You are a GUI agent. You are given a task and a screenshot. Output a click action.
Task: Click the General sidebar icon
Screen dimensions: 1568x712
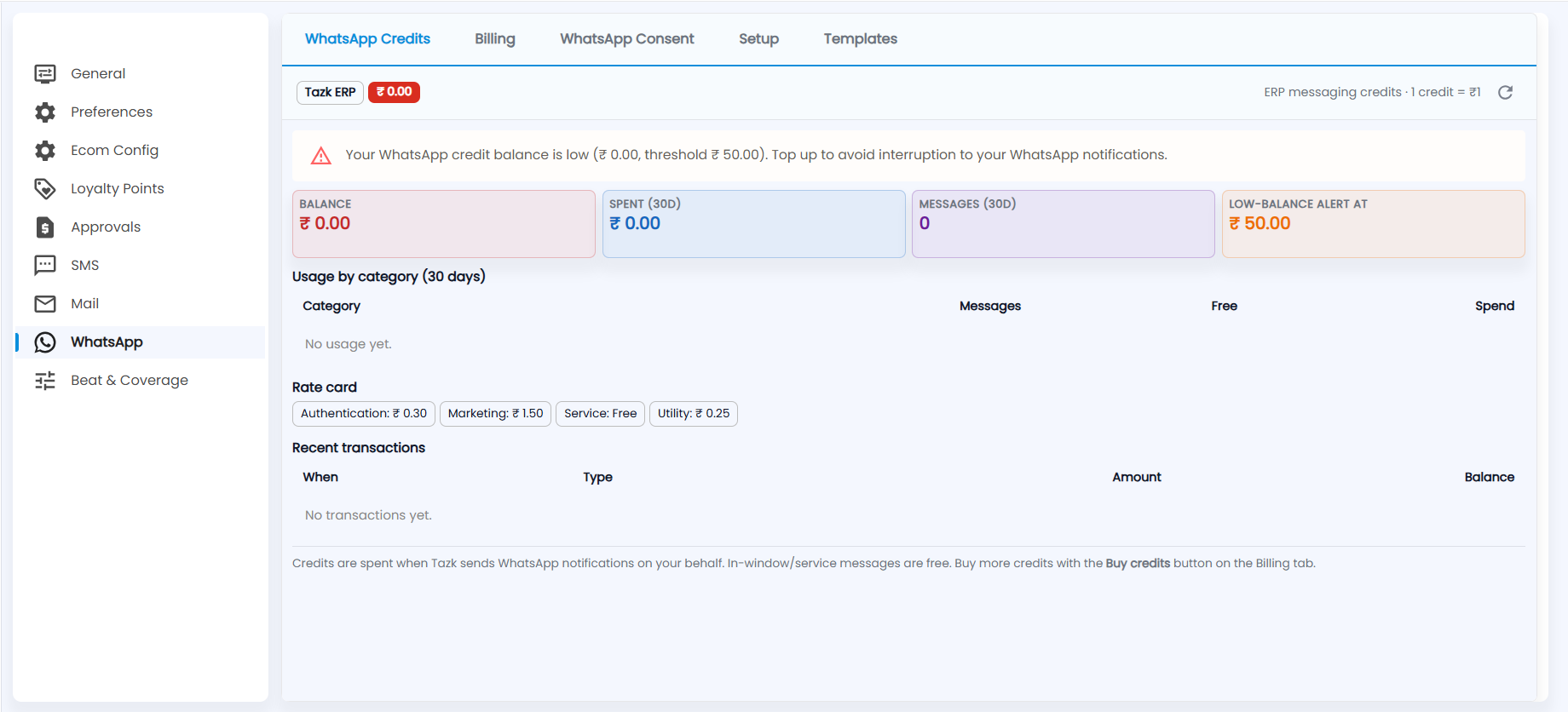pos(45,74)
